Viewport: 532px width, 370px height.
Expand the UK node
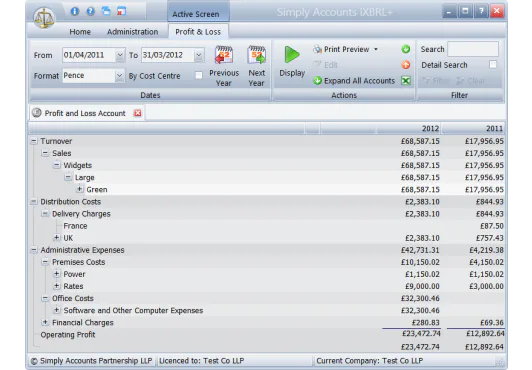(57, 238)
